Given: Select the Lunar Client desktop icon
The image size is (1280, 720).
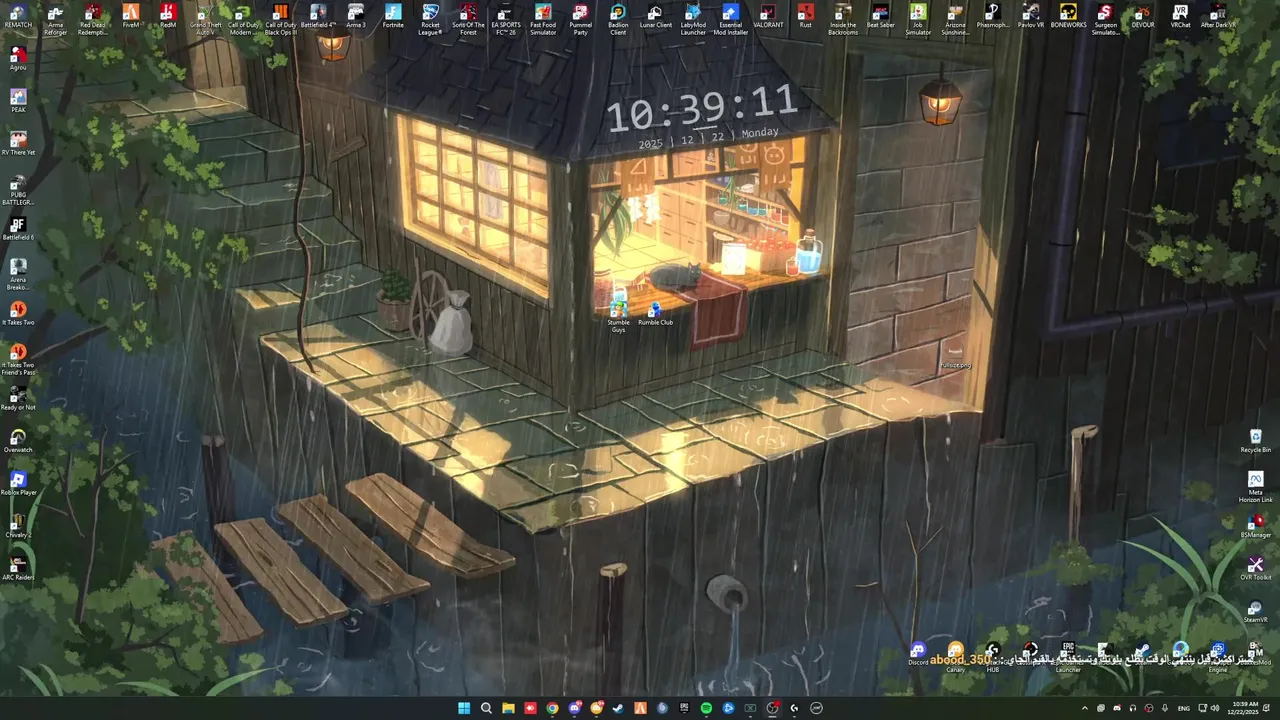Looking at the screenshot, I should [x=656, y=17].
